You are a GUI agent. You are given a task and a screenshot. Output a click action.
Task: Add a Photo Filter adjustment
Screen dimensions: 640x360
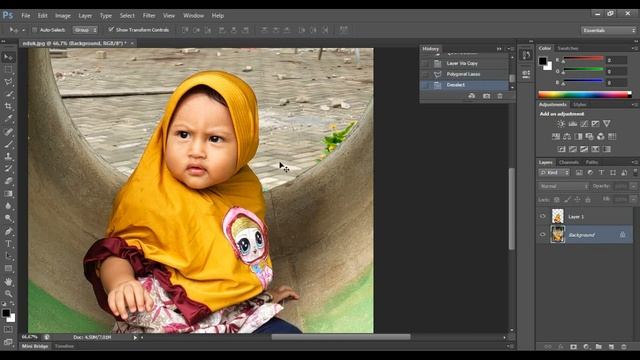pos(589,136)
